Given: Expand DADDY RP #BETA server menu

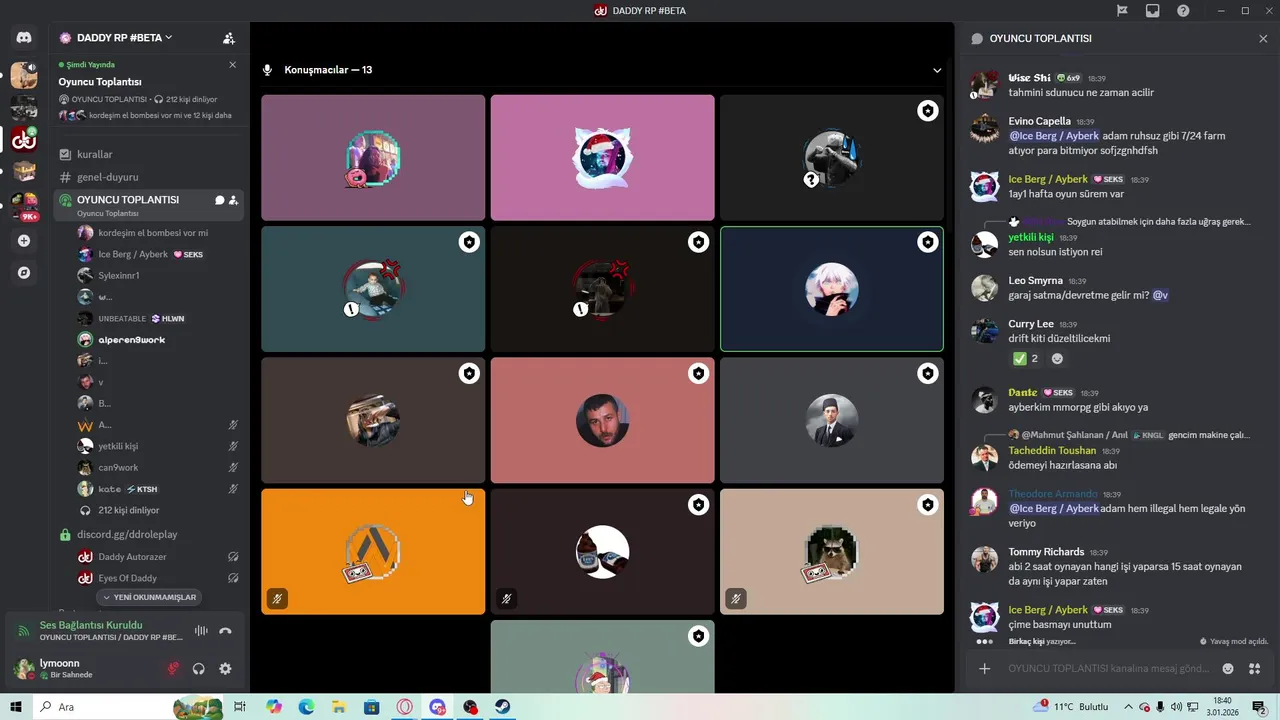Looking at the screenshot, I should tap(125, 38).
